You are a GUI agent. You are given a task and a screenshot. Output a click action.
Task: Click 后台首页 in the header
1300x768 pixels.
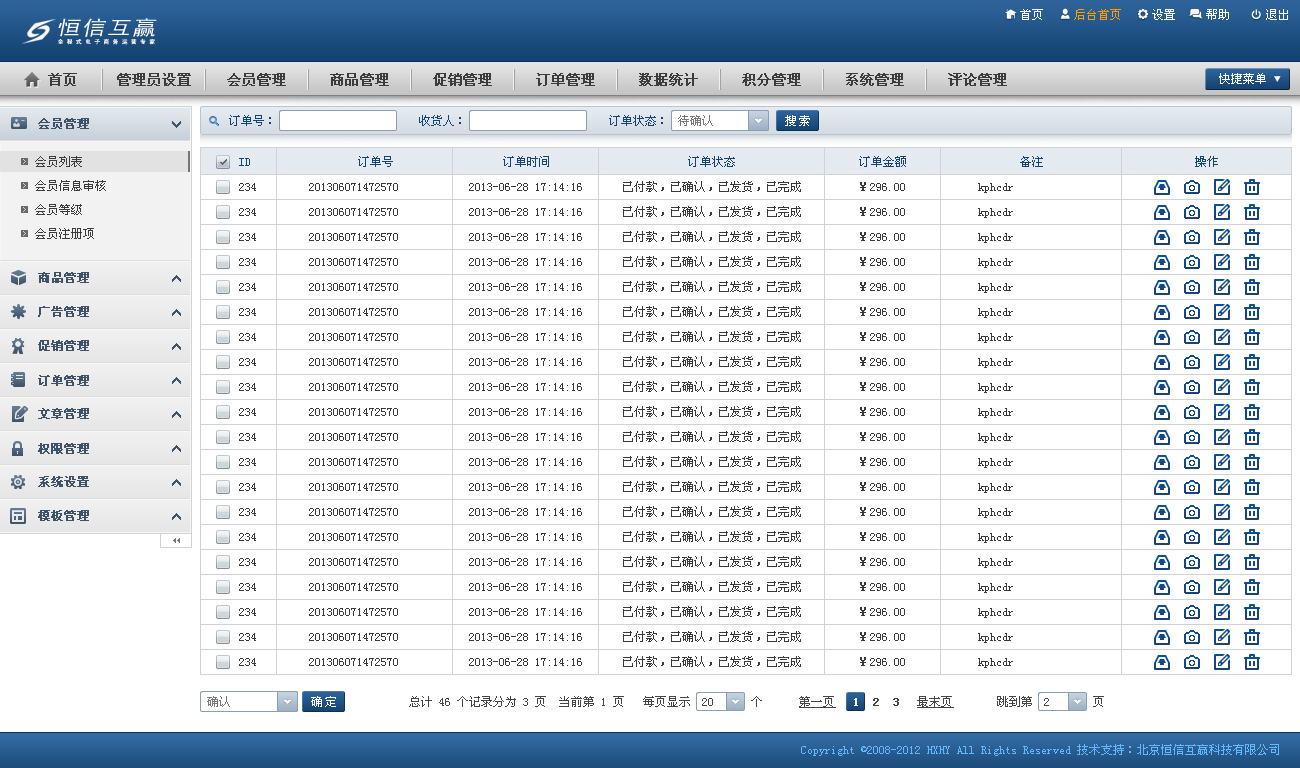1097,15
